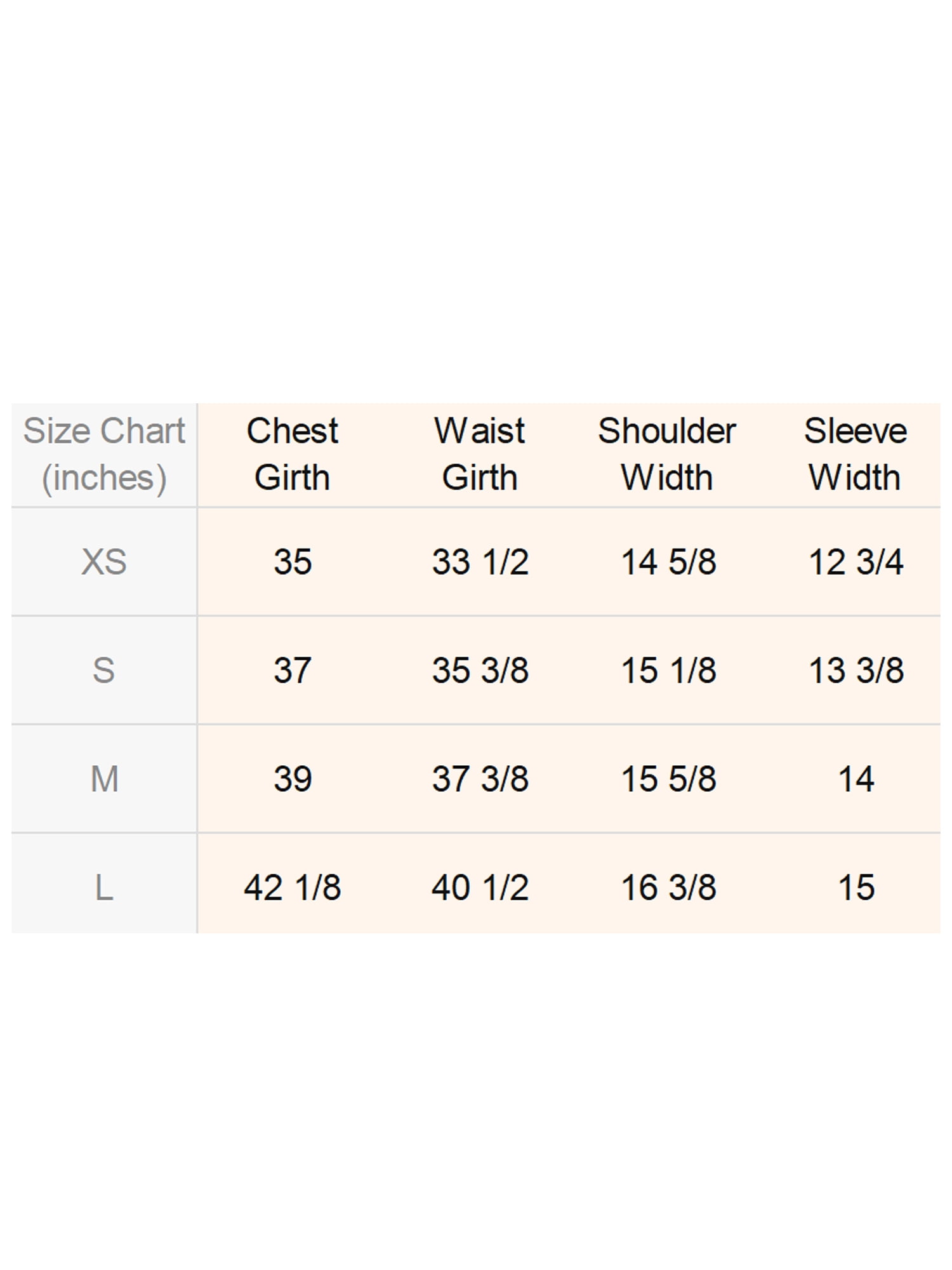Click the XS chest girth value 35
Screen dimensions: 952x1270
point(293,562)
